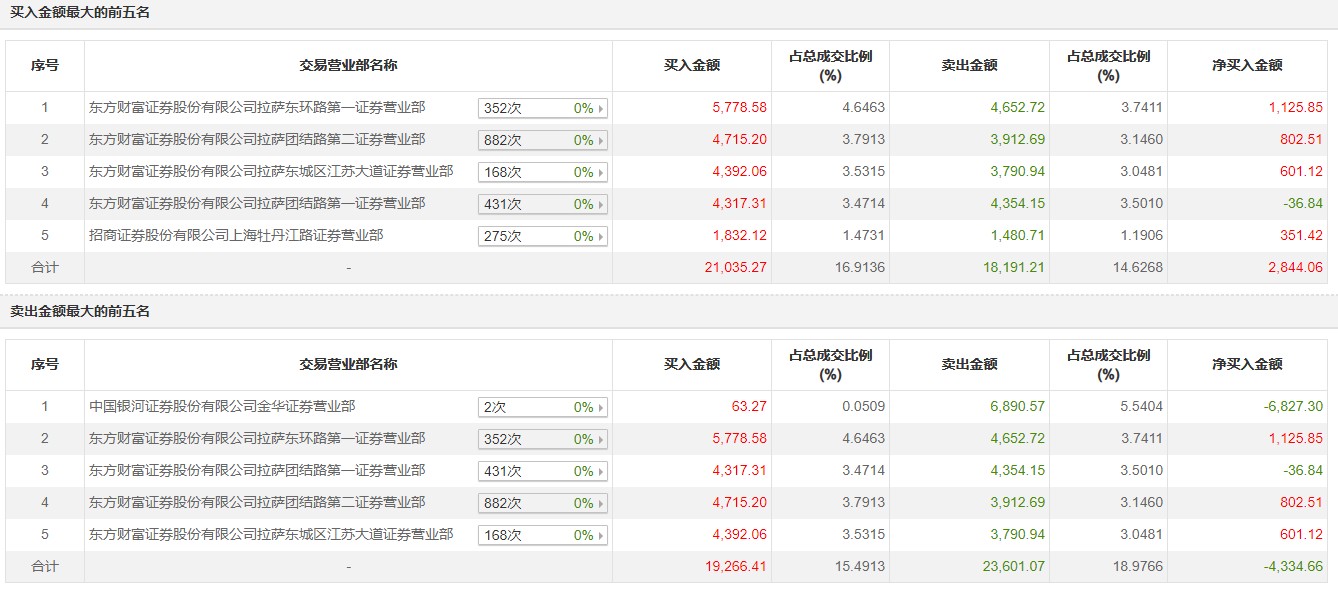The height and width of the screenshot is (591, 1338).
Task: Open the 431次 box in the sell top-five table
Action: coord(542,472)
